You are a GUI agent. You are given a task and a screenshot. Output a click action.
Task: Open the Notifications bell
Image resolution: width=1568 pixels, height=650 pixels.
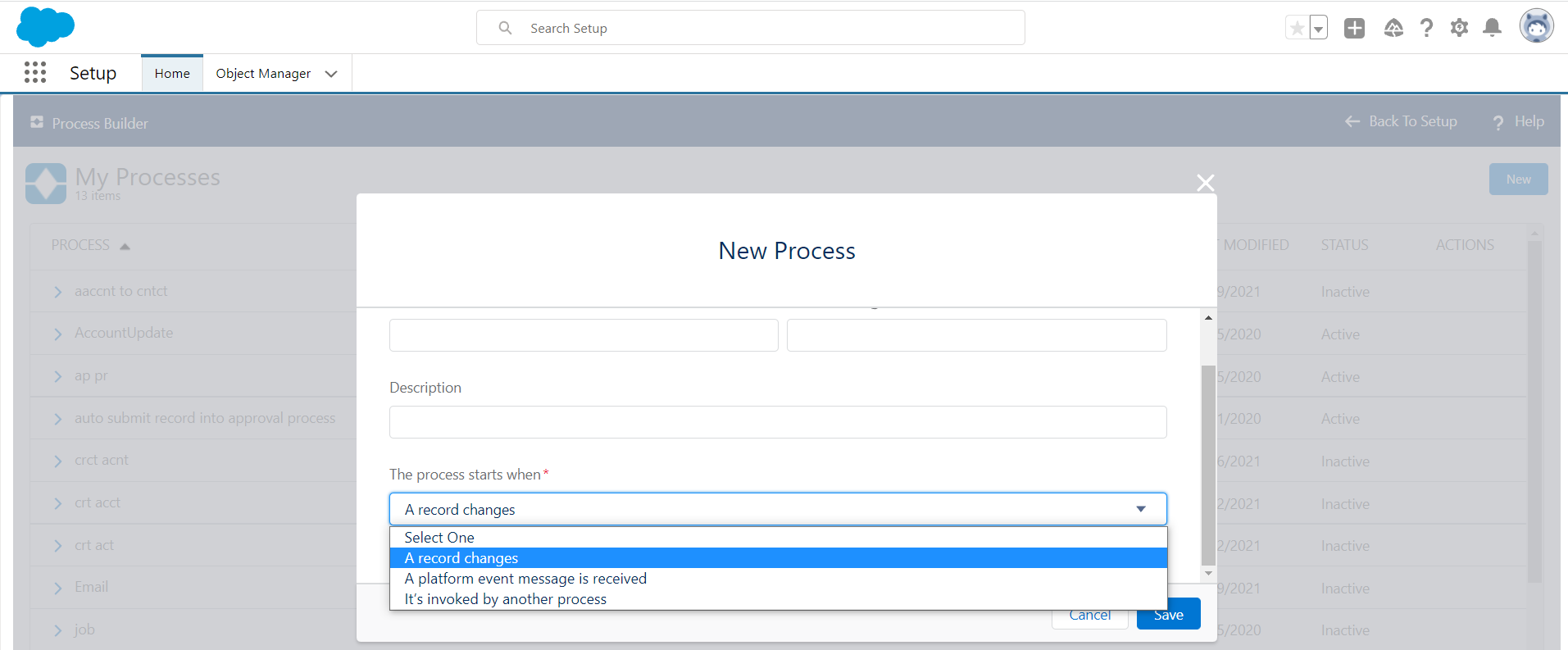click(x=1493, y=29)
